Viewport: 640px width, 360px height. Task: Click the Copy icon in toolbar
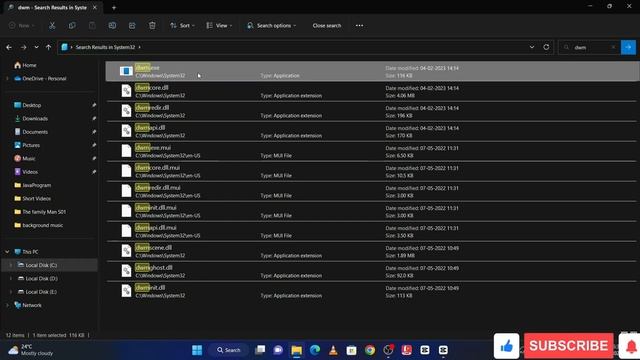tap(72, 25)
